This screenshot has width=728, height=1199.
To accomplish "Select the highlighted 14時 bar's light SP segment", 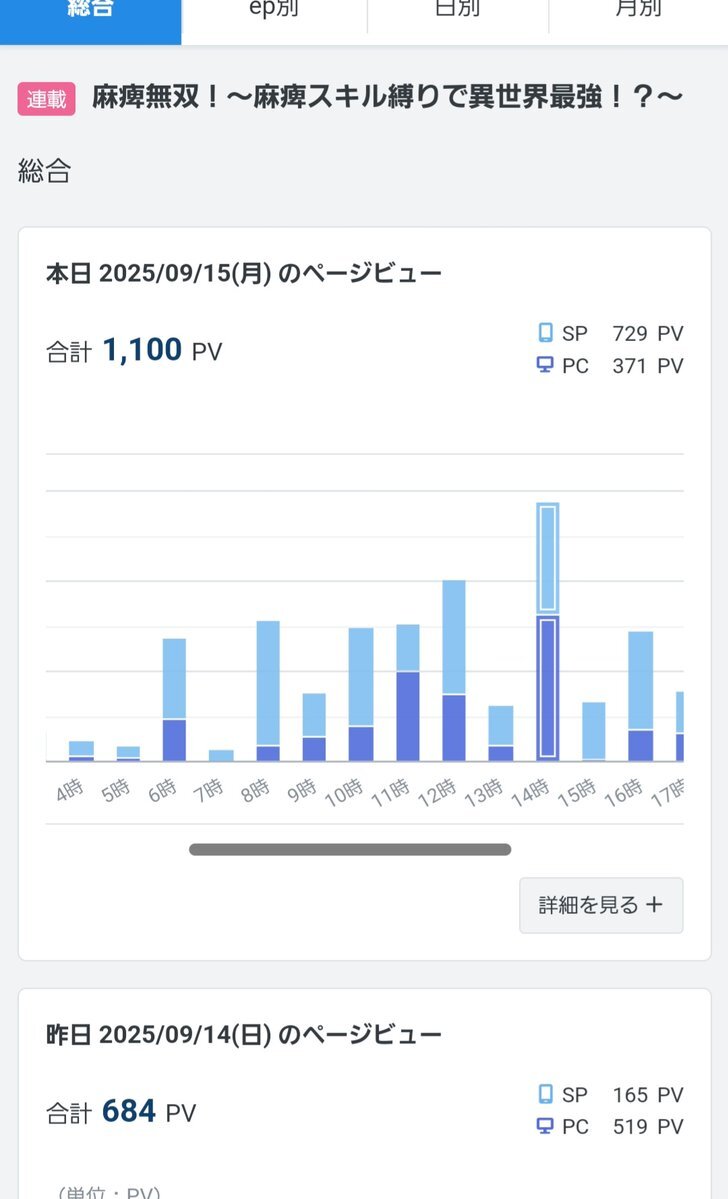I will click(x=547, y=557).
